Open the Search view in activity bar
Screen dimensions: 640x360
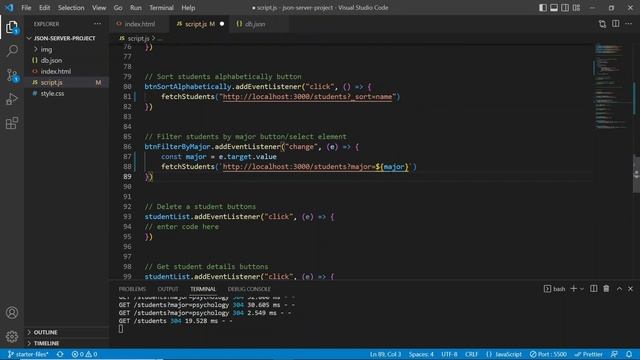[x=12, y=51]
